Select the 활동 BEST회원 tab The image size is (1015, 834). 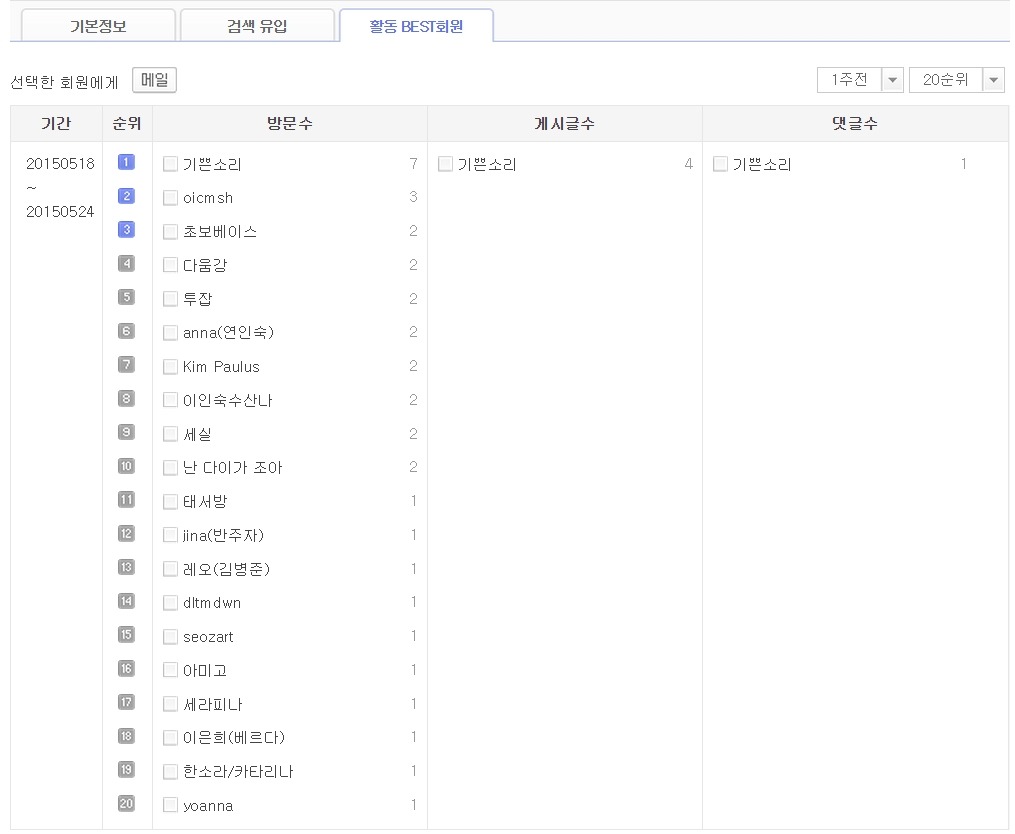pos(416,26)
